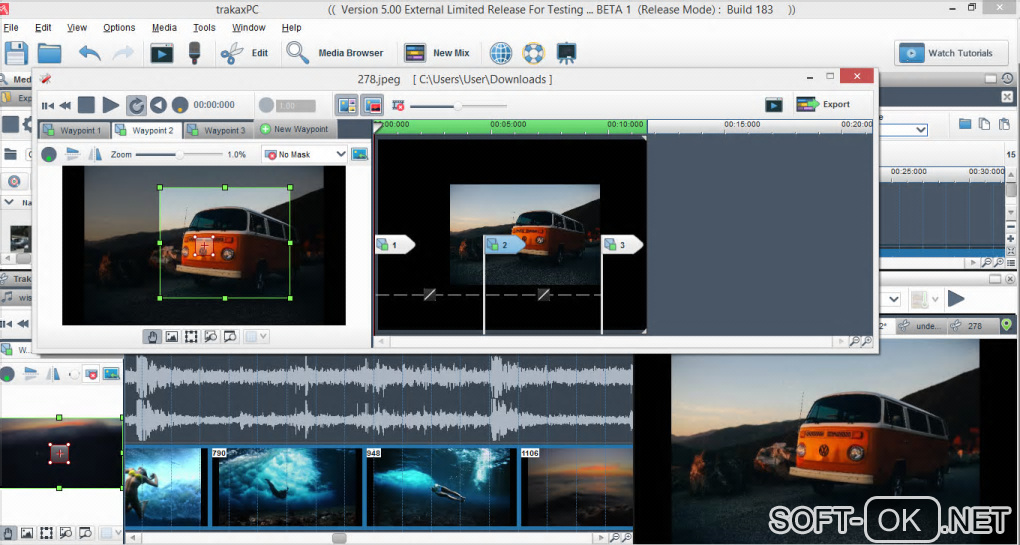This screenshot has height=545, width=1020.
Task: Click the Save disk icon in main toolbar
Action: pos(16,53)
